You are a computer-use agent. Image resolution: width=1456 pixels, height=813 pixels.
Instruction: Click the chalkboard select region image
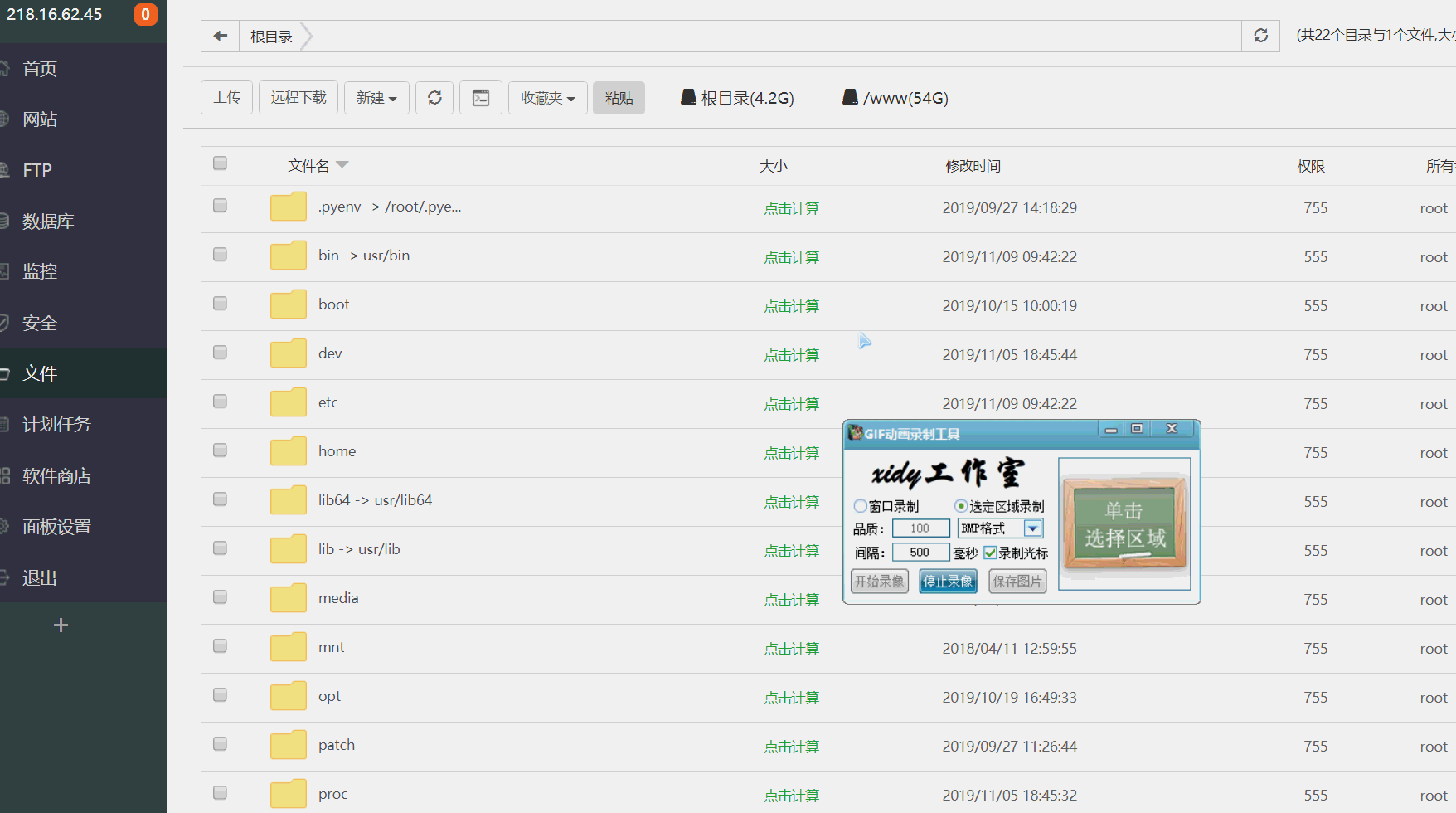point(1125,523)
